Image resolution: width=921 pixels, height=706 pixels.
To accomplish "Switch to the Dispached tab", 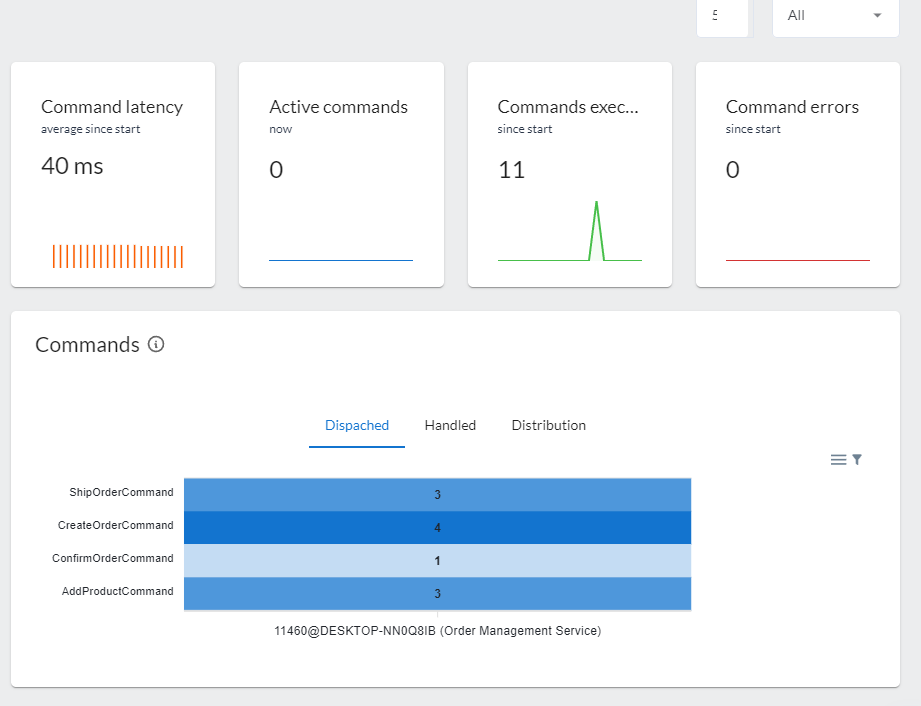I will point(357,425).
